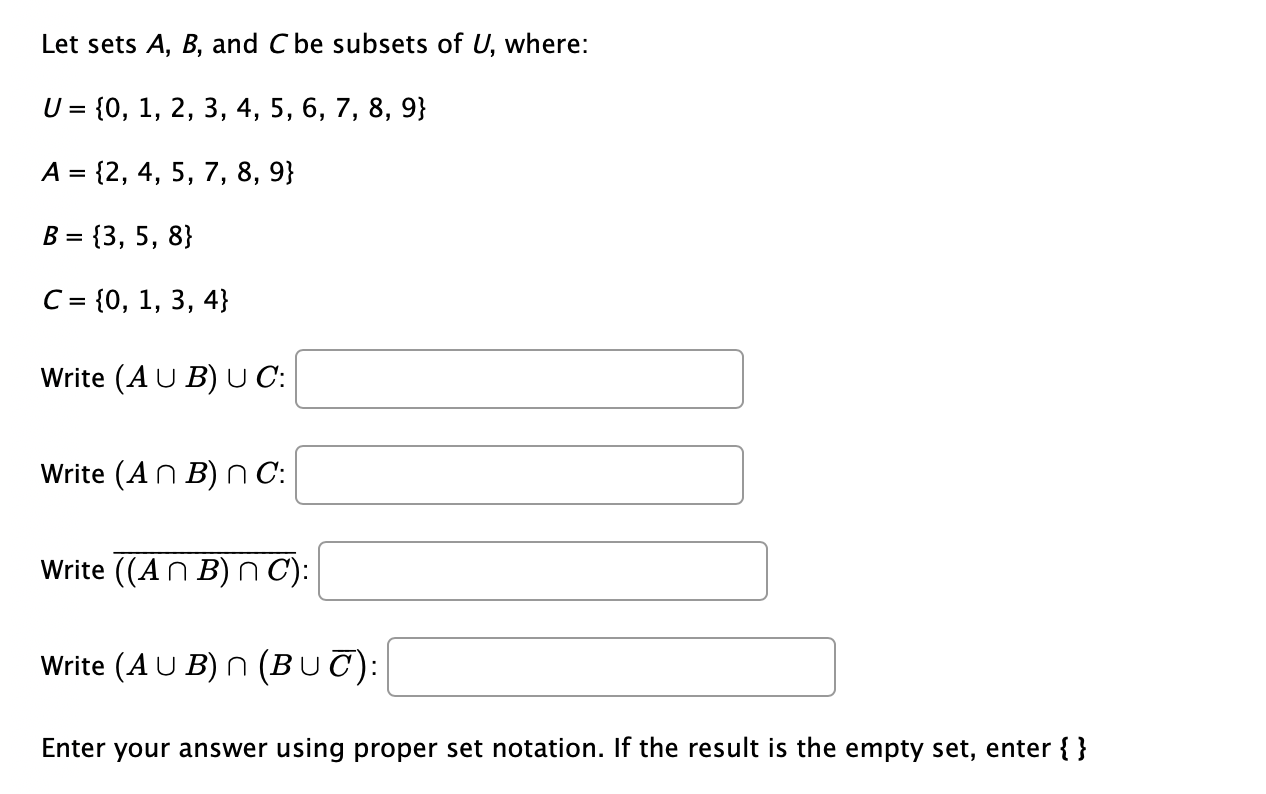Screen dimensions: 1266x794
Task: Click inside the topmost answer box
Action: tap(518, 379)
